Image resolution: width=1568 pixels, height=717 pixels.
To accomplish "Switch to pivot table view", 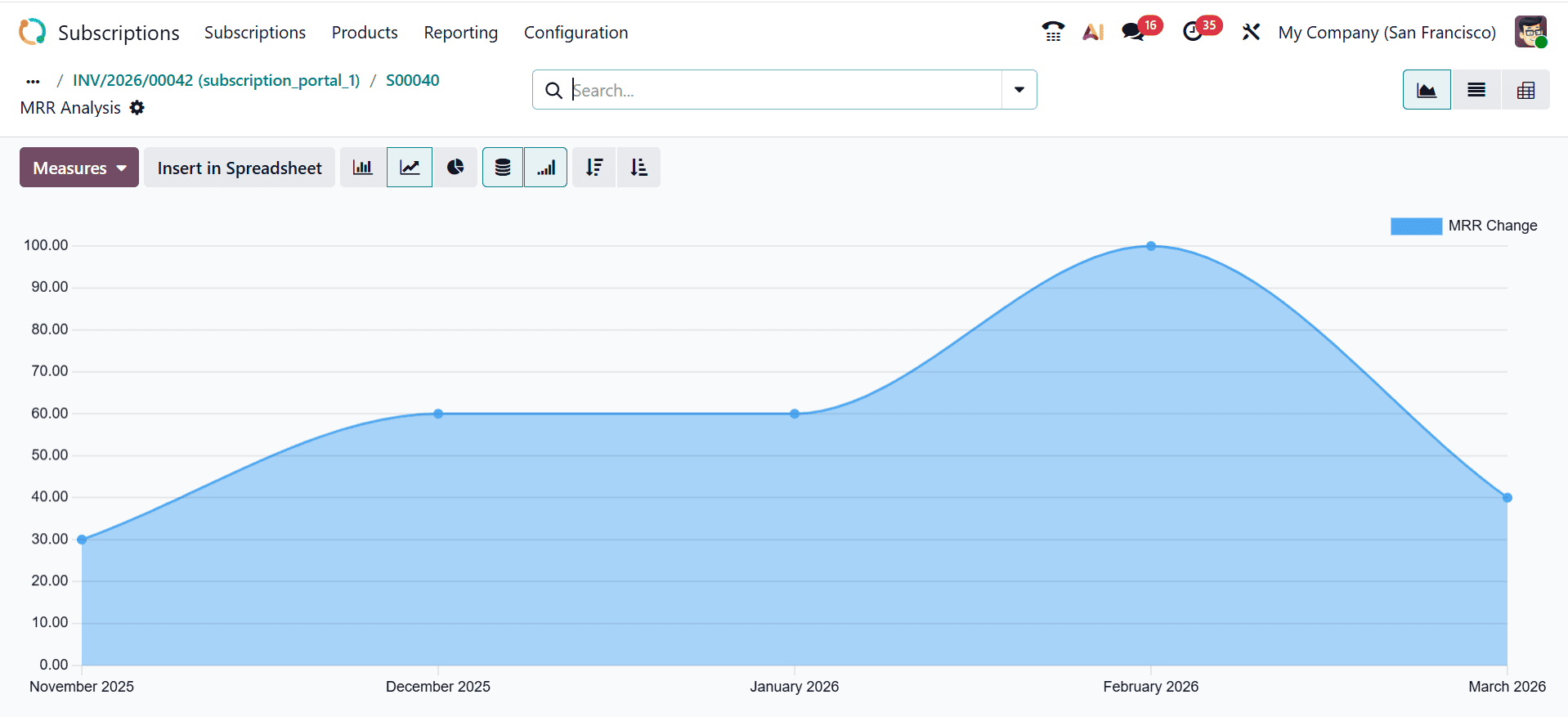I will pyautogui.click(x=1525, y=90).
